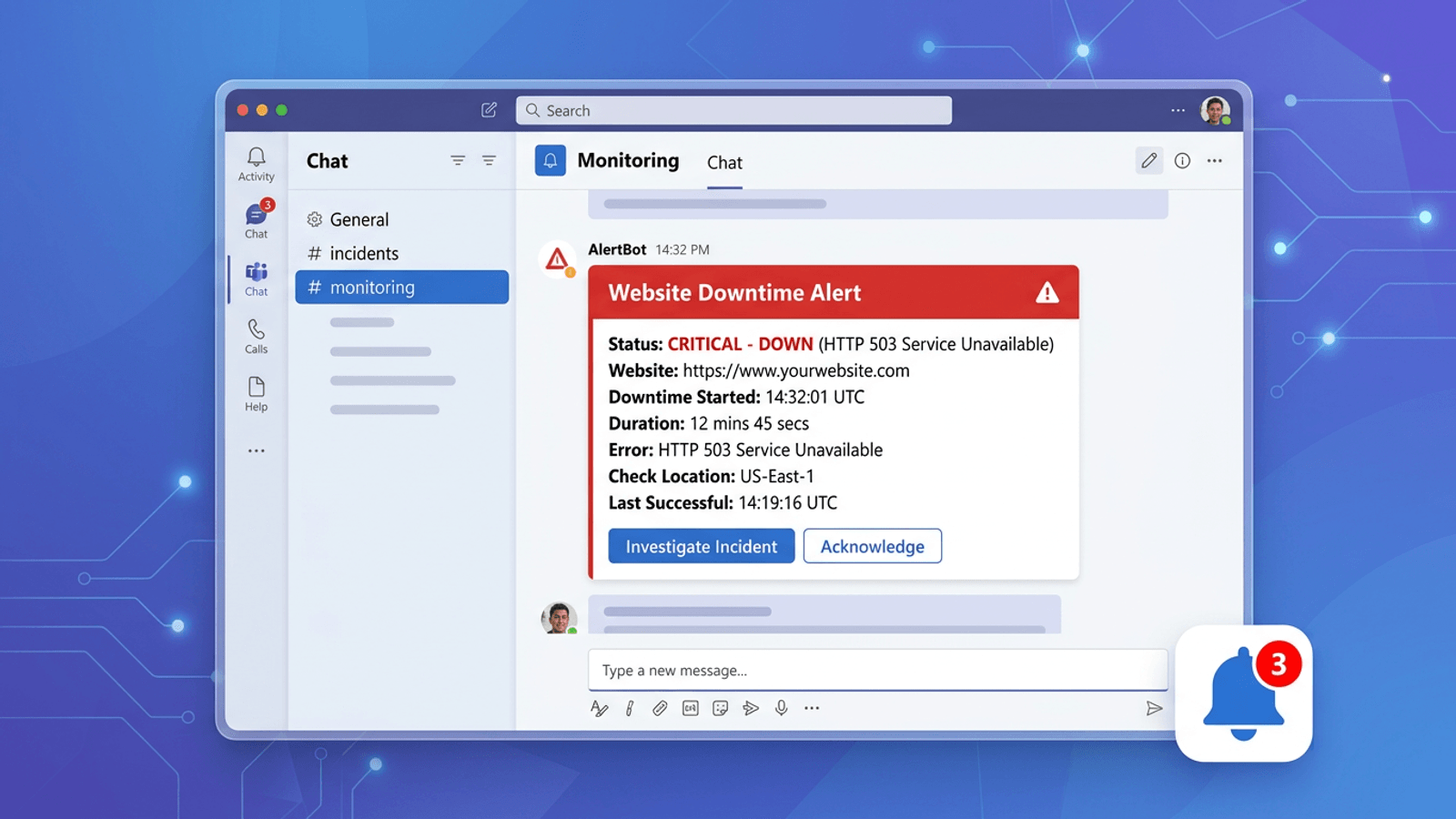This screenshot has width=1456, height=819.
Task: Open more options in the chat header
Action: coord(1215,160)
